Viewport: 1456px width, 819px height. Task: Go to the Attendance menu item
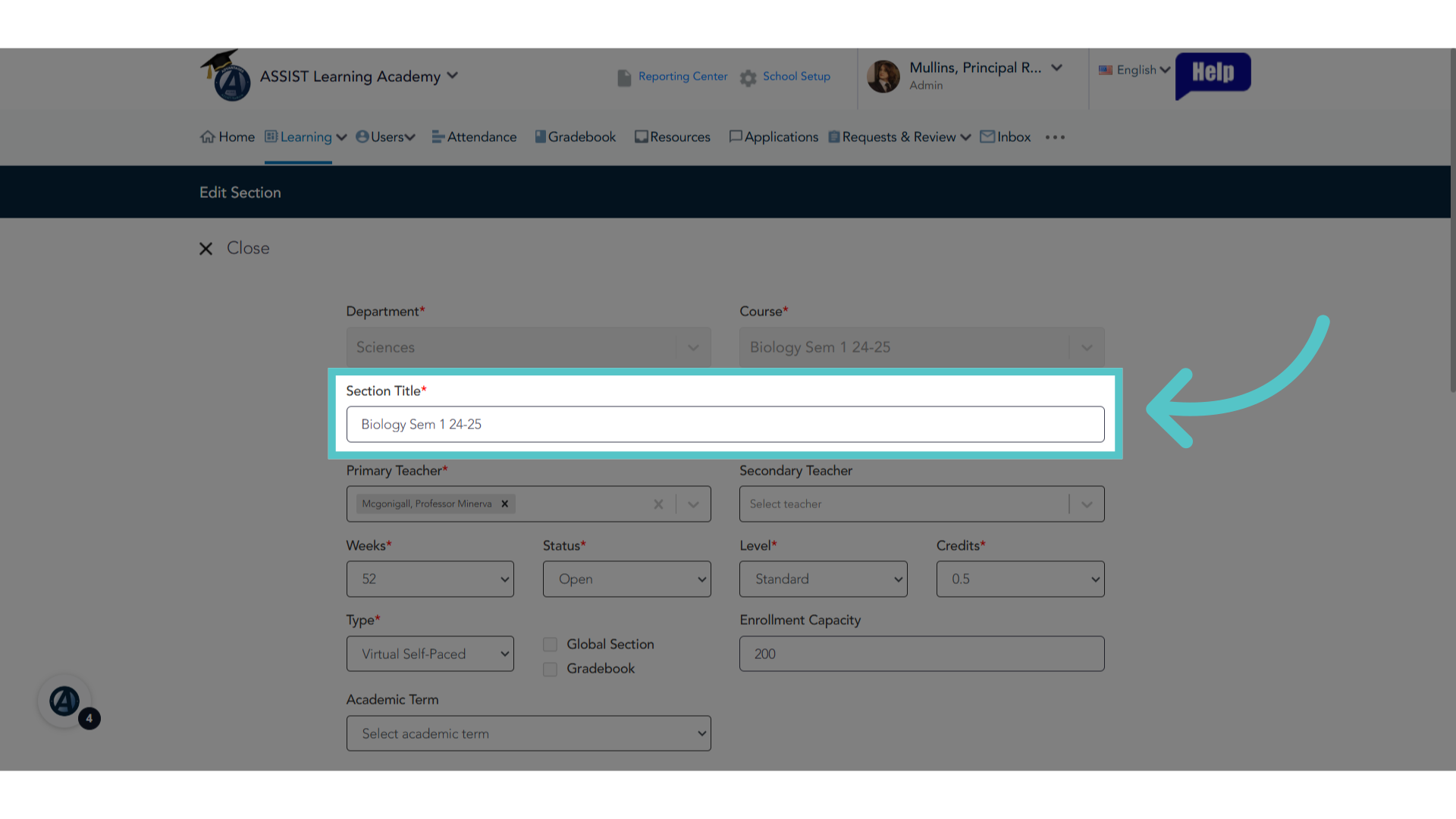coord(474,137)
